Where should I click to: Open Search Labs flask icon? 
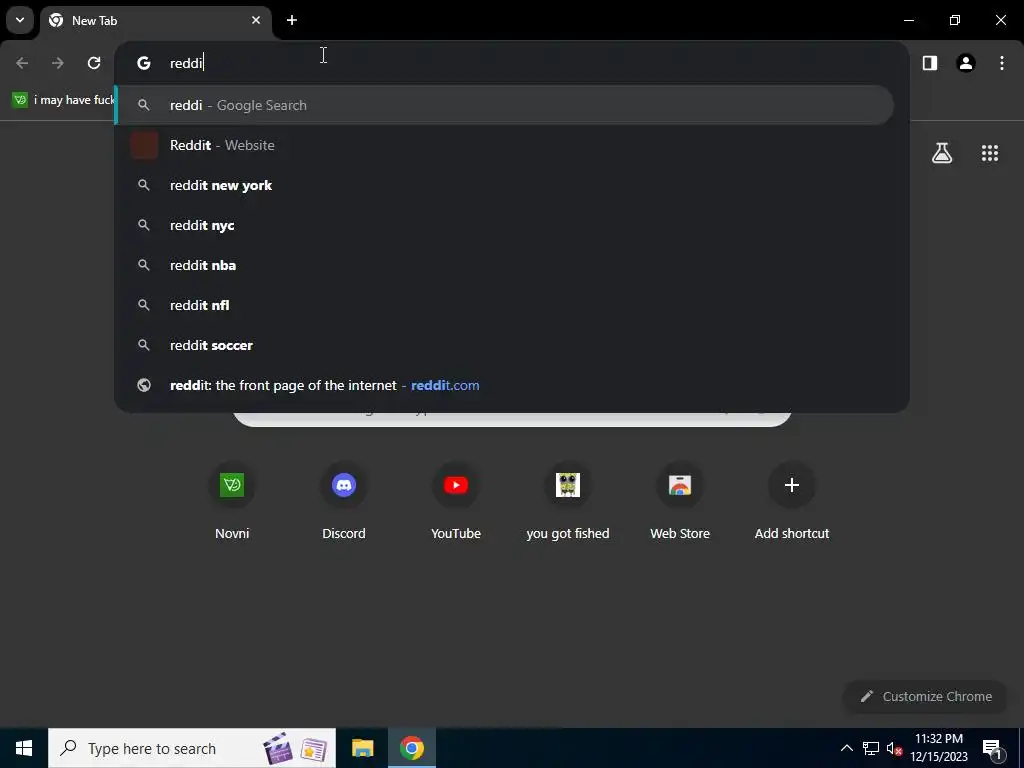[x=942, y=153]
